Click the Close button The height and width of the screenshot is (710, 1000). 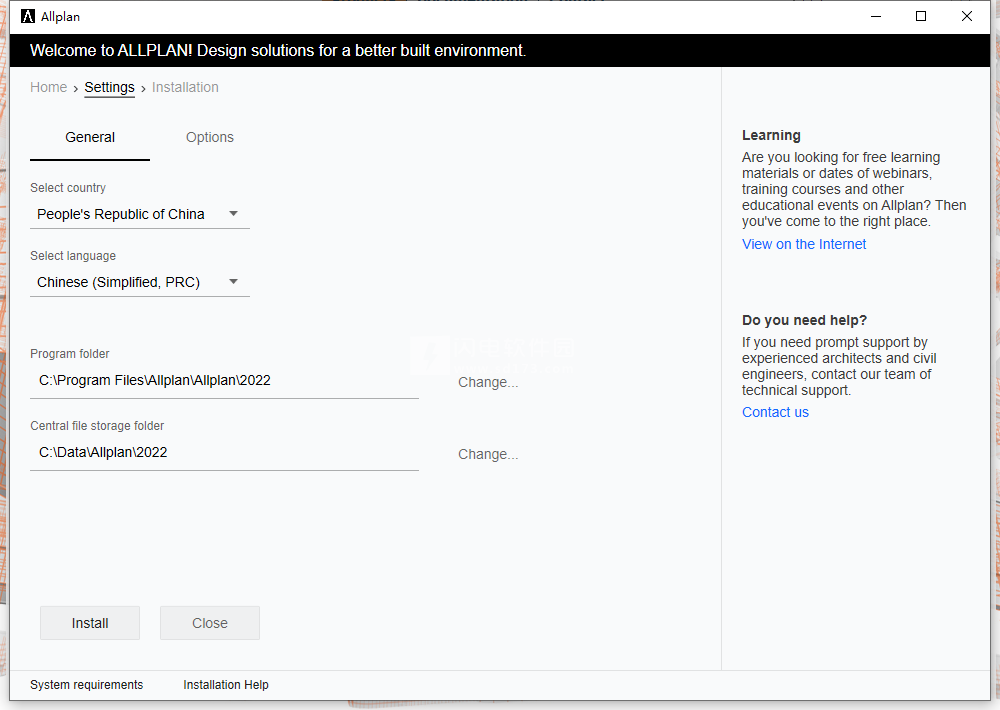(210, 623)
